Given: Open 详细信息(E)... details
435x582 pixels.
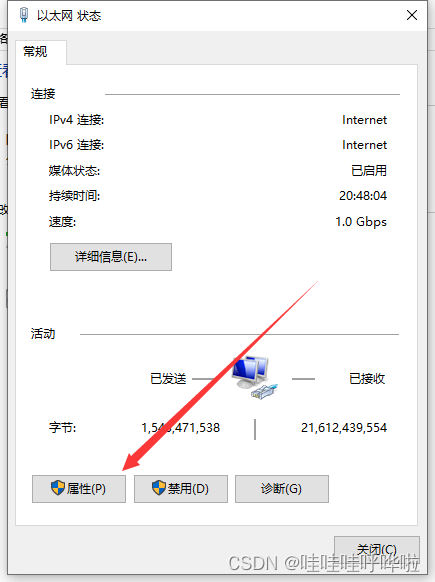Looking at the screenshot, I should 111,257.
